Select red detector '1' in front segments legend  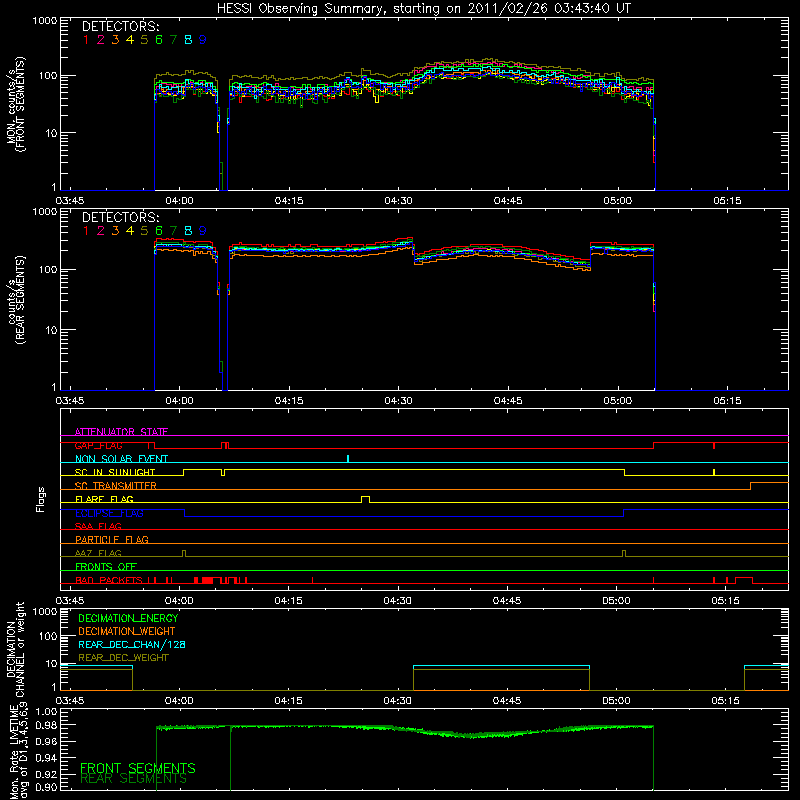point(86,40)
